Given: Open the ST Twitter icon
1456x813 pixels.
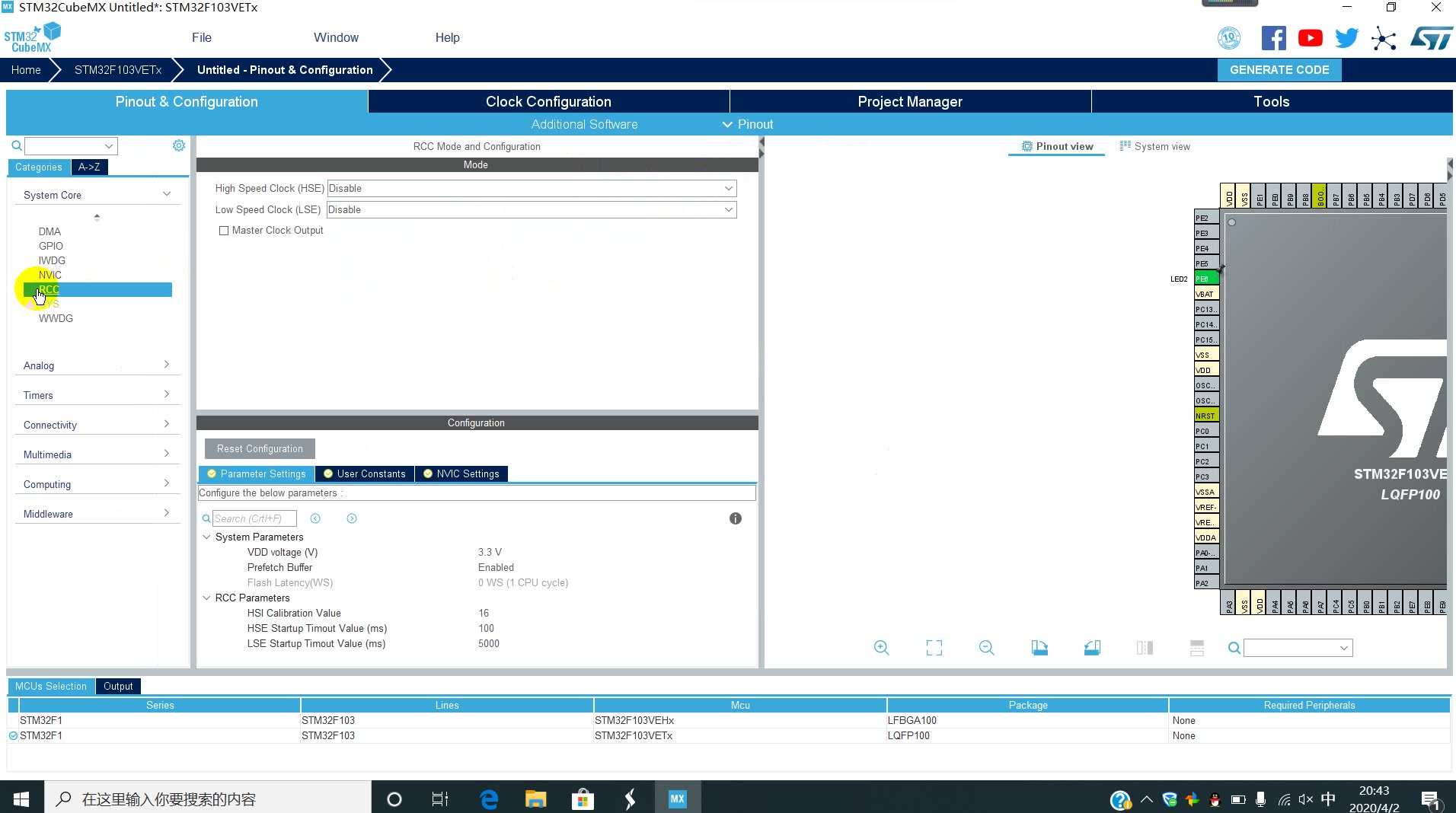Looking at the screenshot, I should coord(1346,38).
